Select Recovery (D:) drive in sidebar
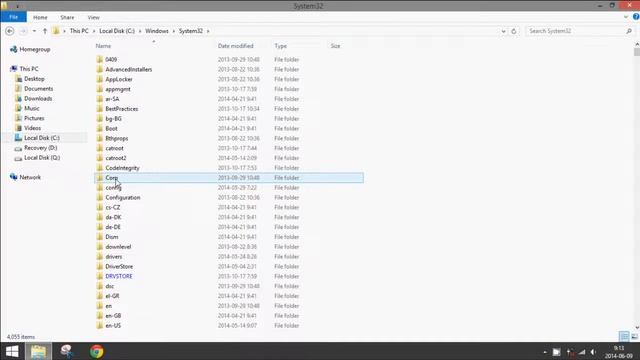The width and height of the screenshot is (640, 360). [40, 148]
